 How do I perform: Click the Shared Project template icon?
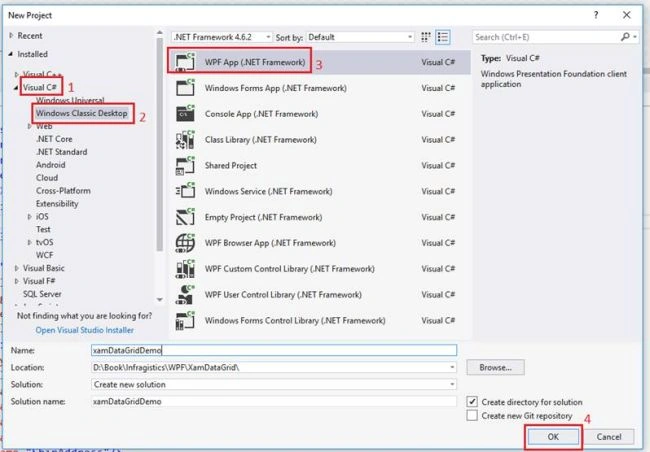point(185,165)
